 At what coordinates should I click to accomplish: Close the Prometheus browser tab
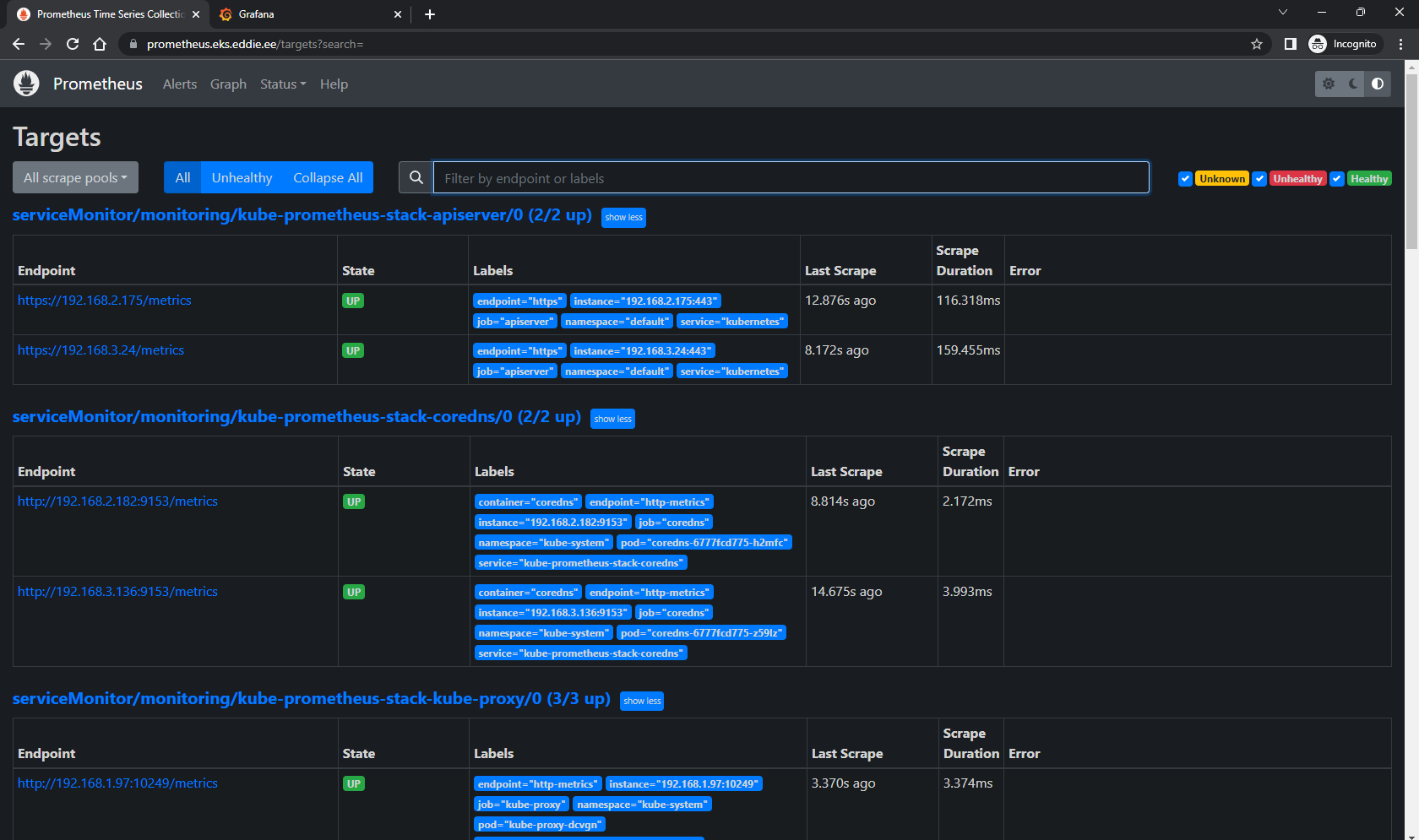point(196,14)
